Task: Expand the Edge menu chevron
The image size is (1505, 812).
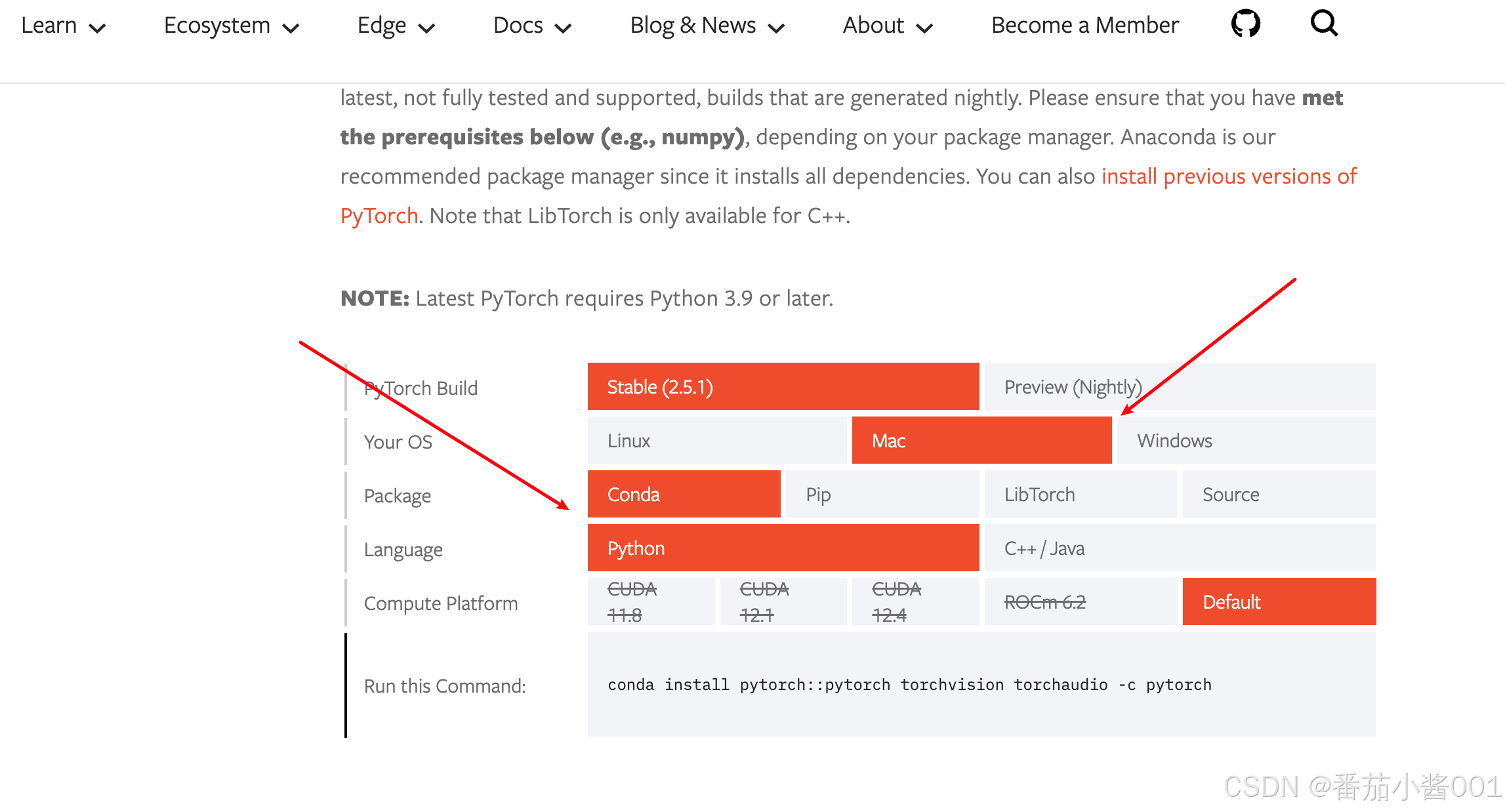Action: 426,28
